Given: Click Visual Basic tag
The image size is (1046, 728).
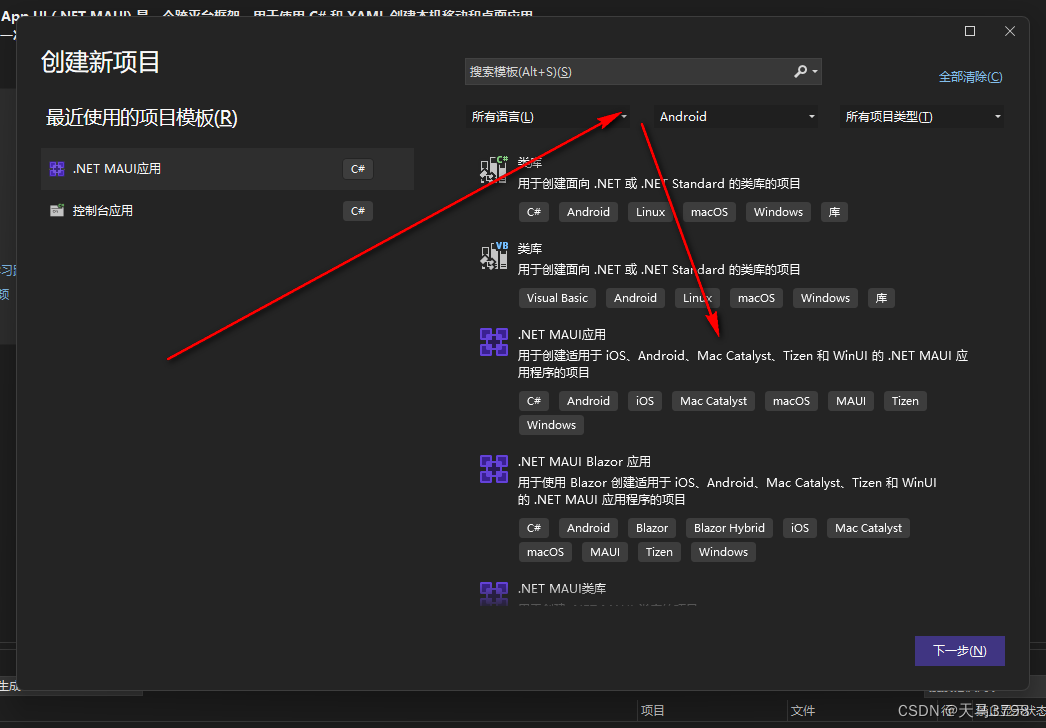Looking at the screenshot, I should click(557, 298).
